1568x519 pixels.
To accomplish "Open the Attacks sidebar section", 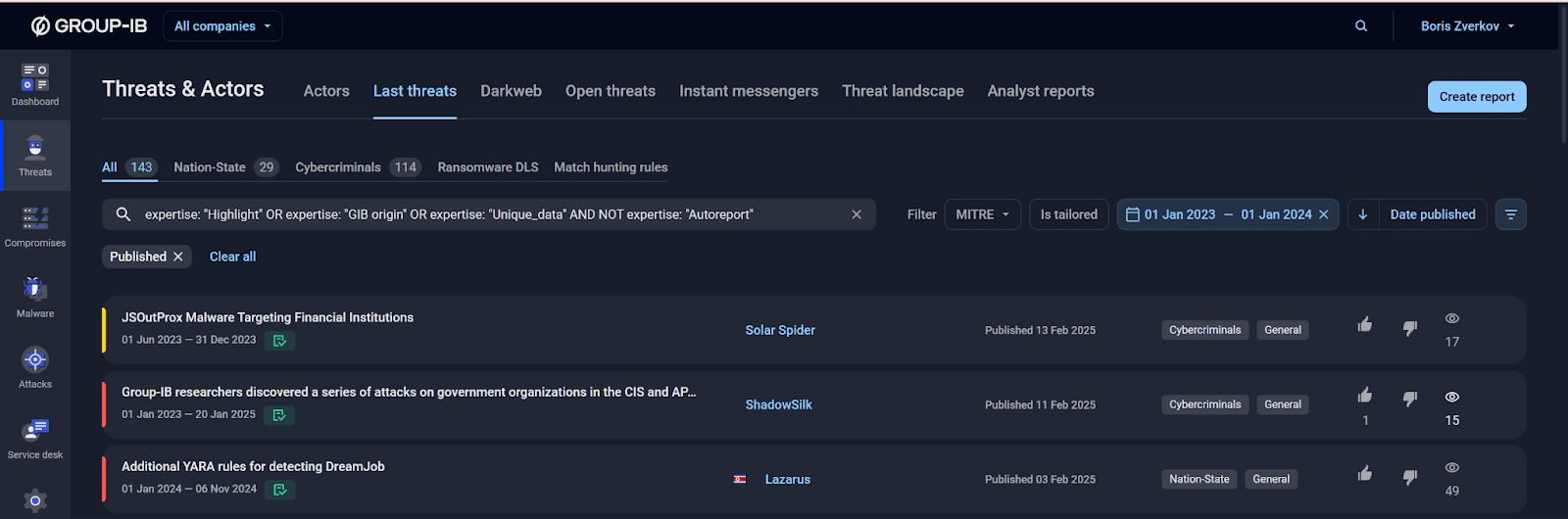I will pos(35,367).
